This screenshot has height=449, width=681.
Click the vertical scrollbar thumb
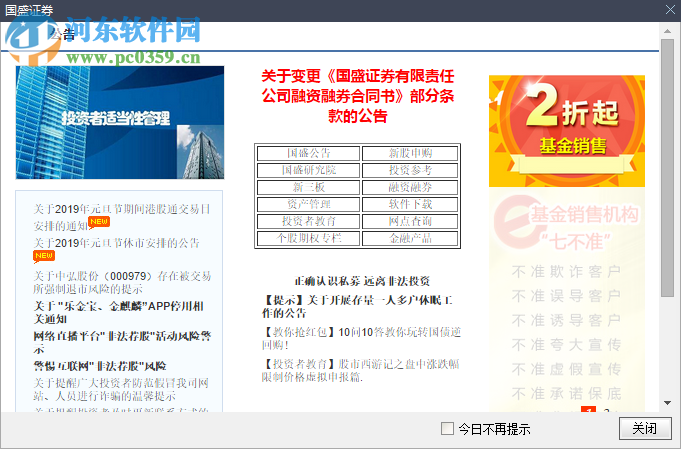pyautogui.click(x=667, y=168)
